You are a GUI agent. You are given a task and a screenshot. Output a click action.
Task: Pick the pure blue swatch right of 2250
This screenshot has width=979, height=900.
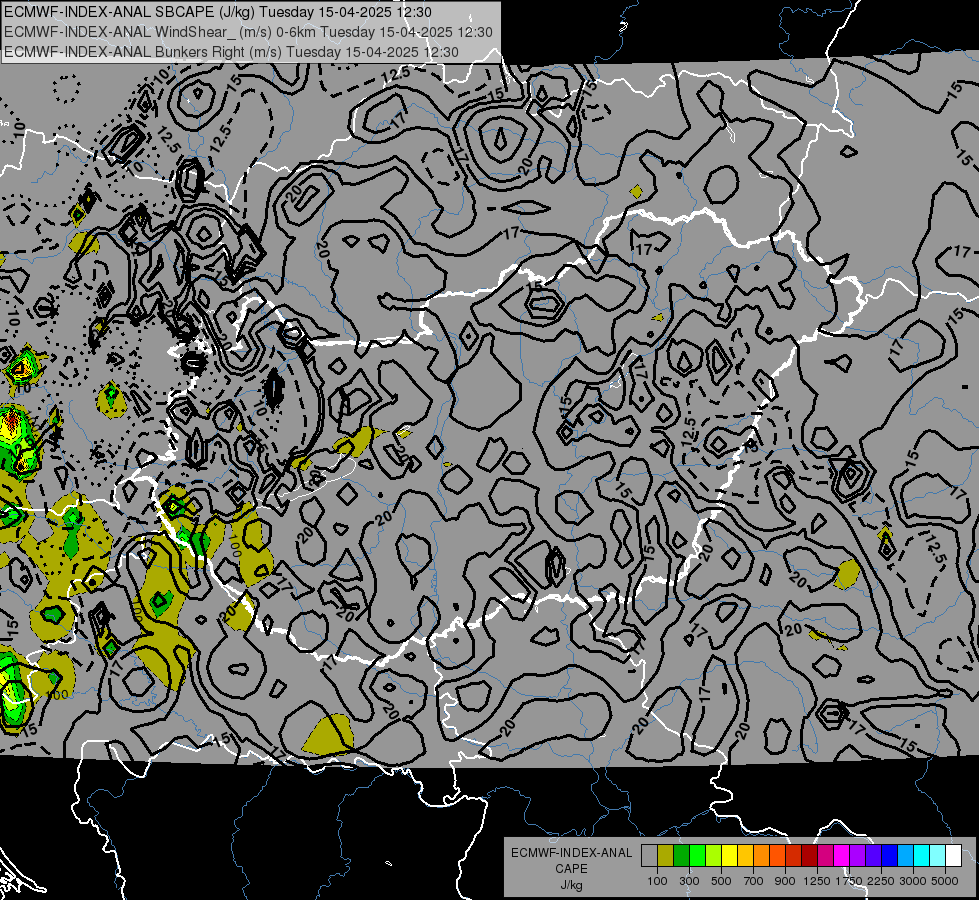pos(890,855)
